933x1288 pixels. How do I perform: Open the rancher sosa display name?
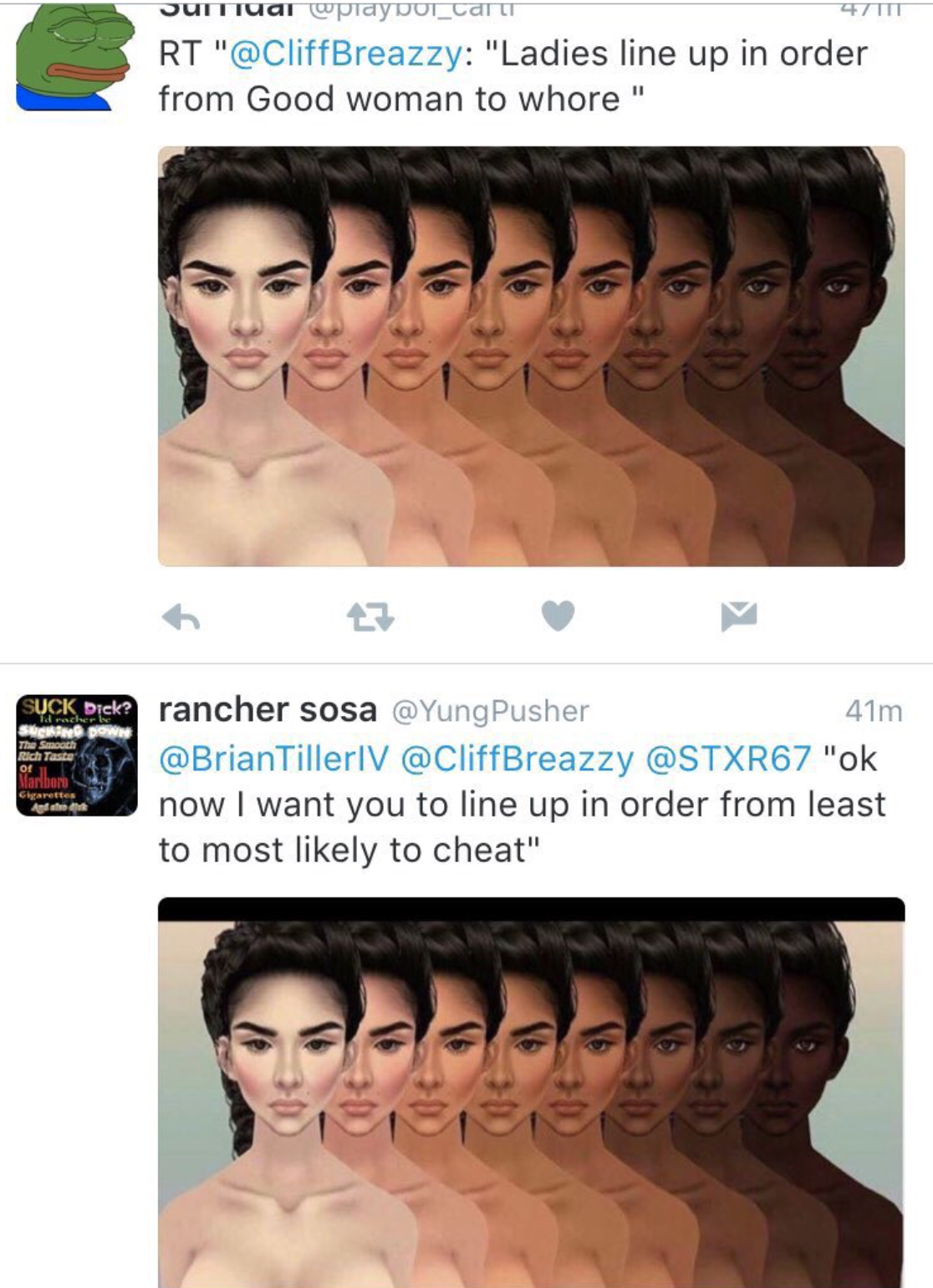(268, 710)
